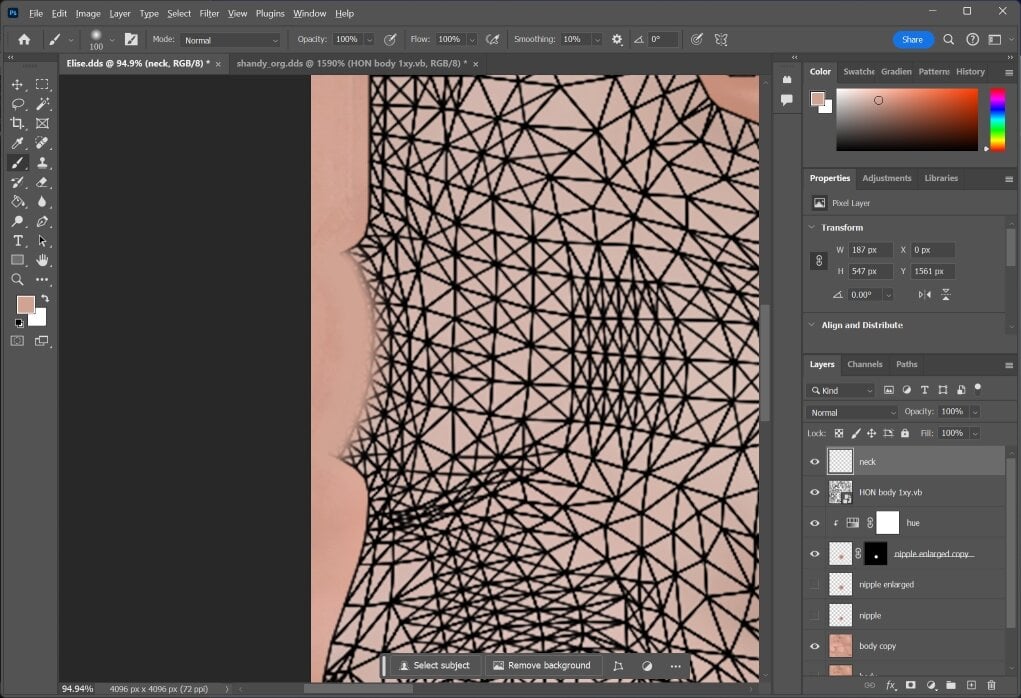This screenshot has width=1021, height=698.
Task: Open the Filter menu
Action: [x=209, y=13]
